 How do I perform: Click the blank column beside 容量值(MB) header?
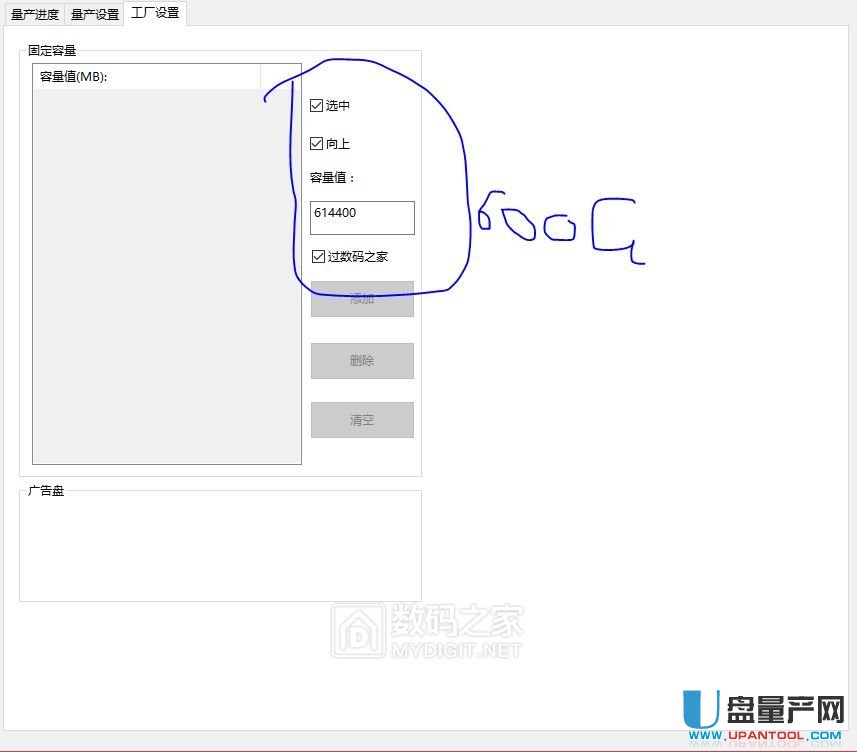[x=281, y=76]
